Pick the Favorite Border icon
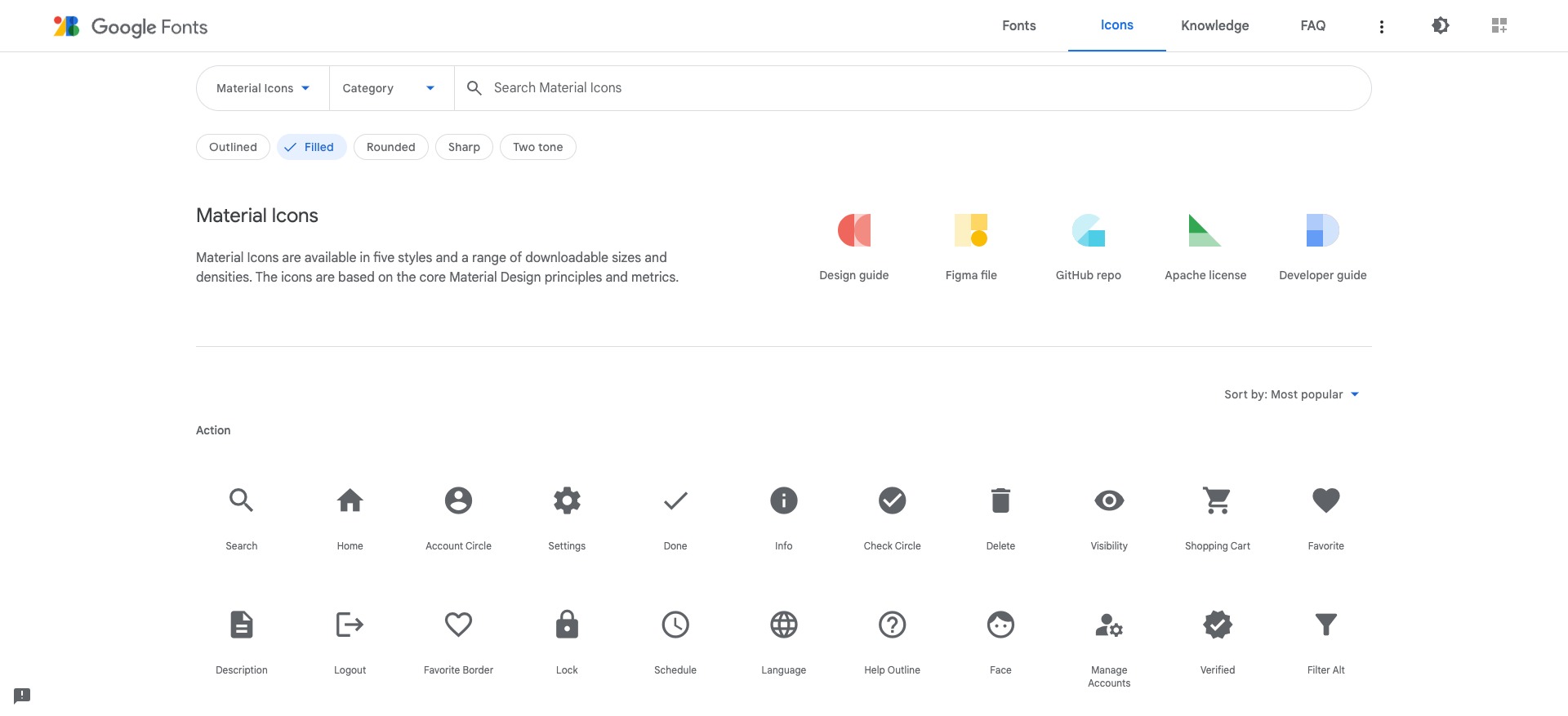The image size is (1568, 716). tap(458, 625)
